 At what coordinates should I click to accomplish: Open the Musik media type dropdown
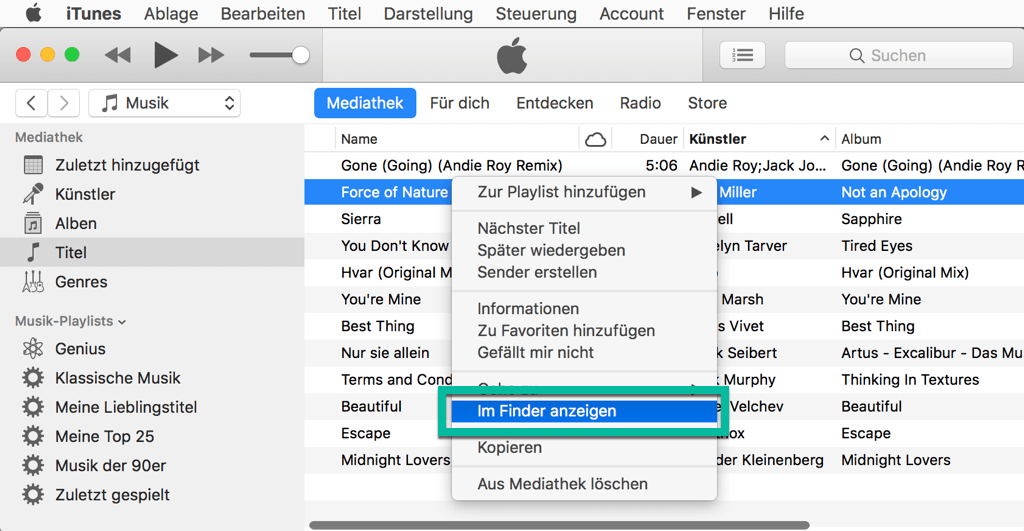click(165, 103)
